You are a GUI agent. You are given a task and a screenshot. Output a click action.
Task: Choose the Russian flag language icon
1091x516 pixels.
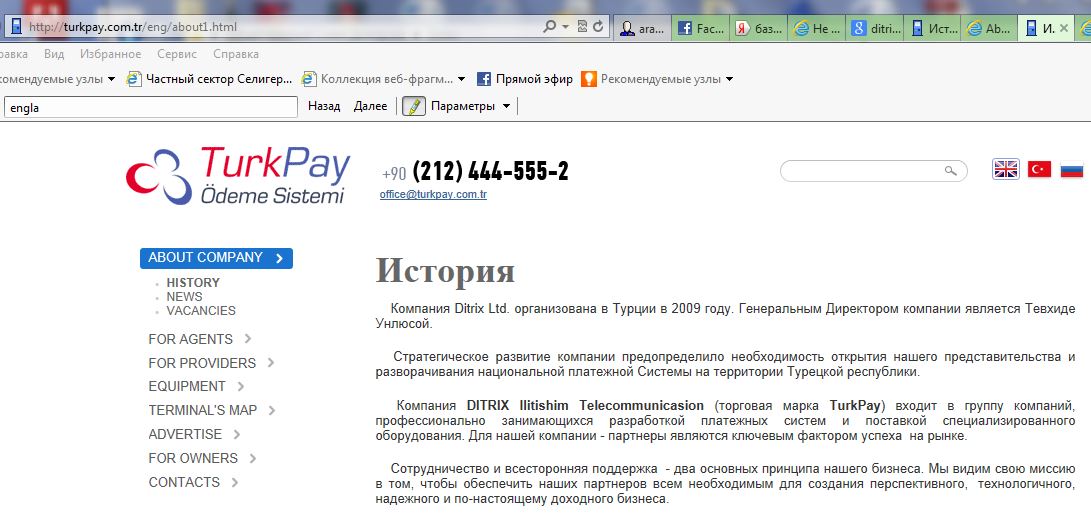[1072, 169]
